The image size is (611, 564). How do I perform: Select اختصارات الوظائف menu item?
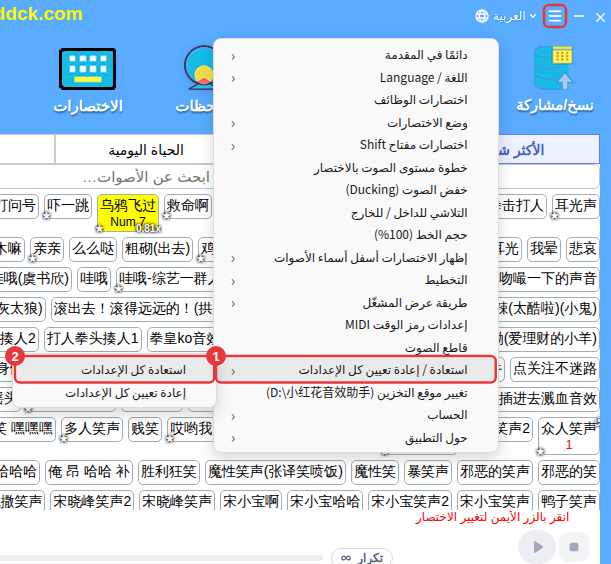356,101
